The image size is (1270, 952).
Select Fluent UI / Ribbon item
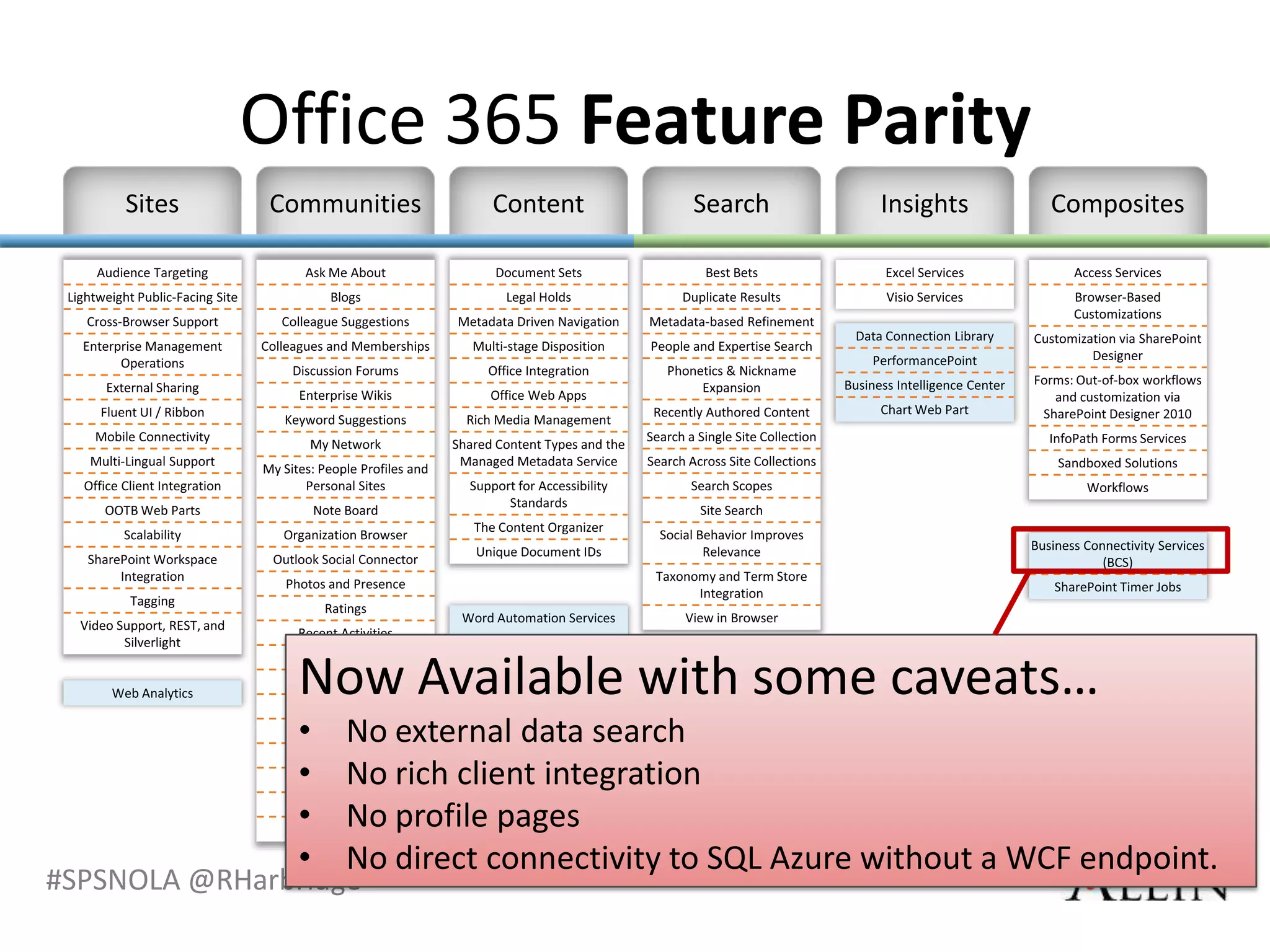(153, 412)
